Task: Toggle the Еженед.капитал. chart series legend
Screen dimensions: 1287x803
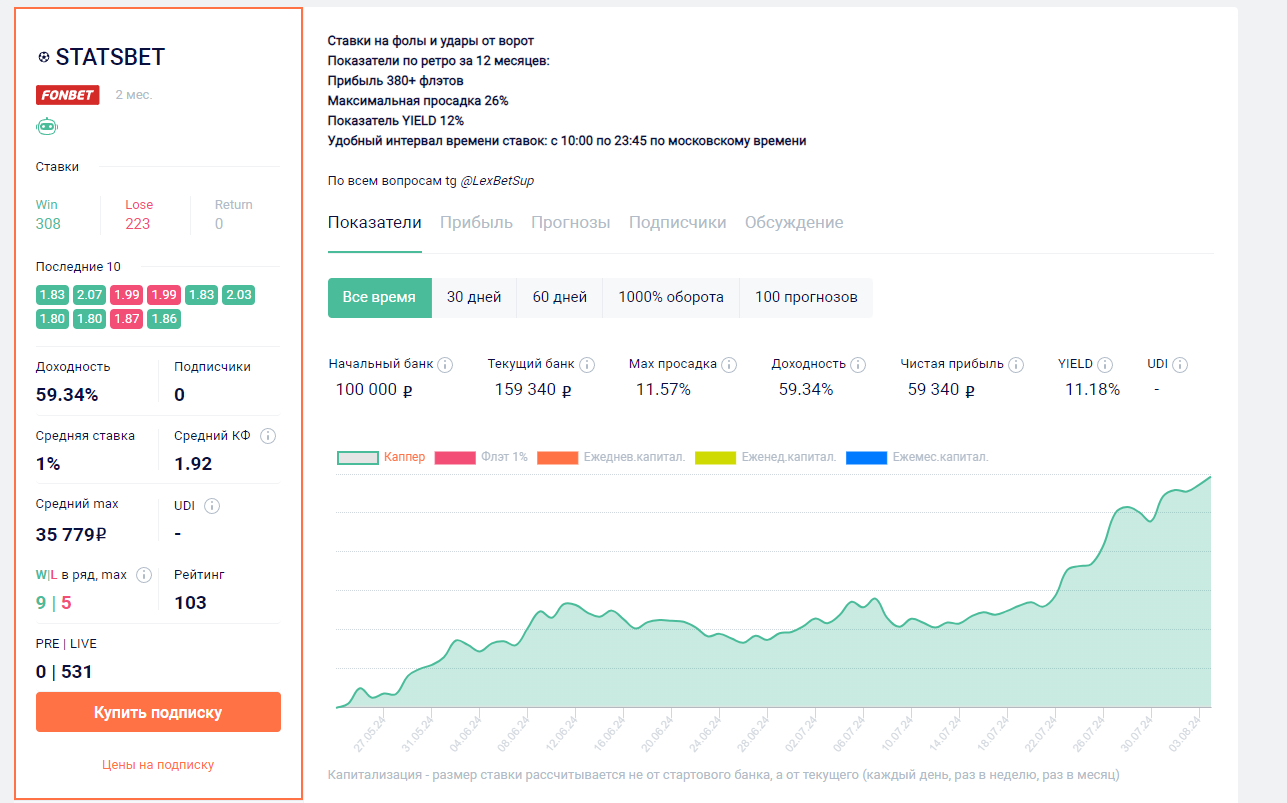Action: coord(765,457)
